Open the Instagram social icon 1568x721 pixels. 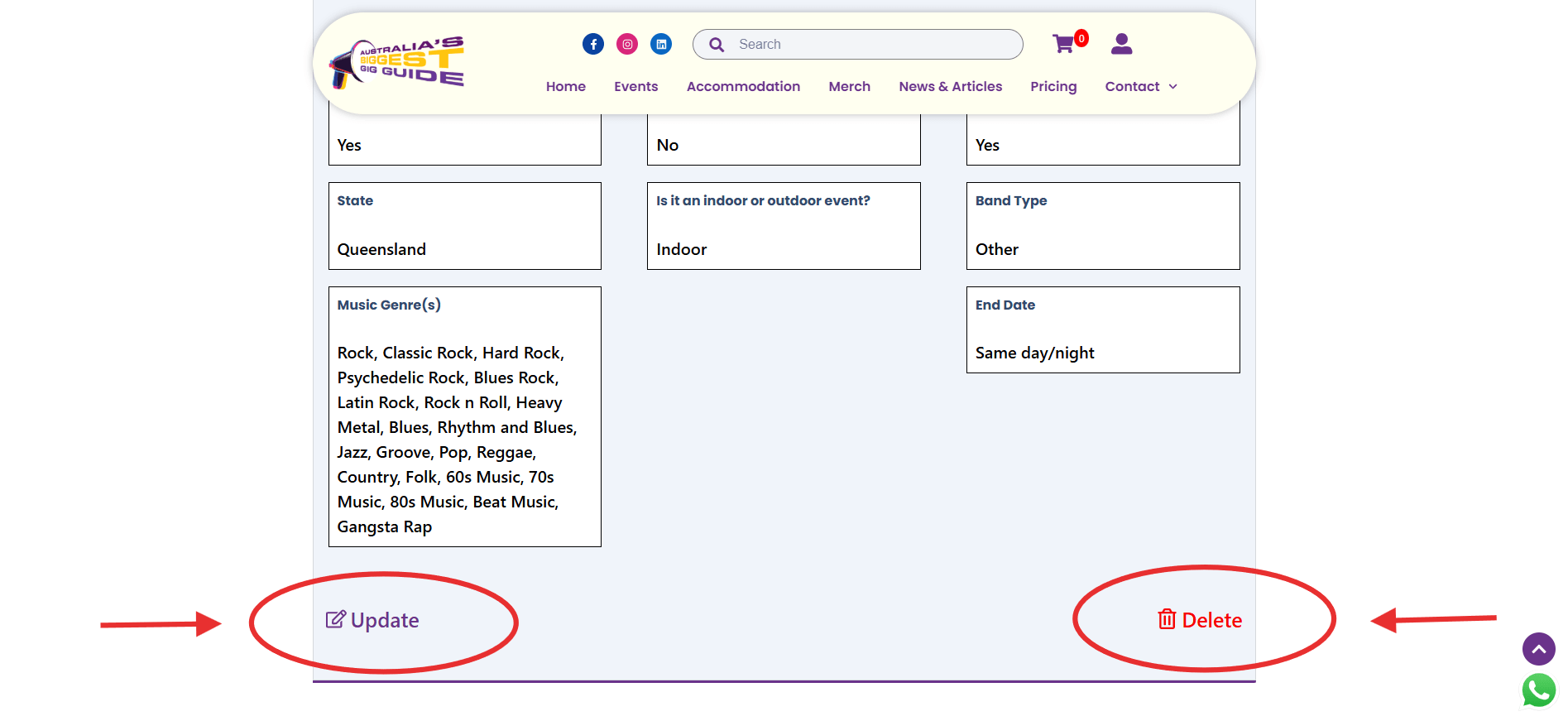pyautogui.click(x=627, y=44)
